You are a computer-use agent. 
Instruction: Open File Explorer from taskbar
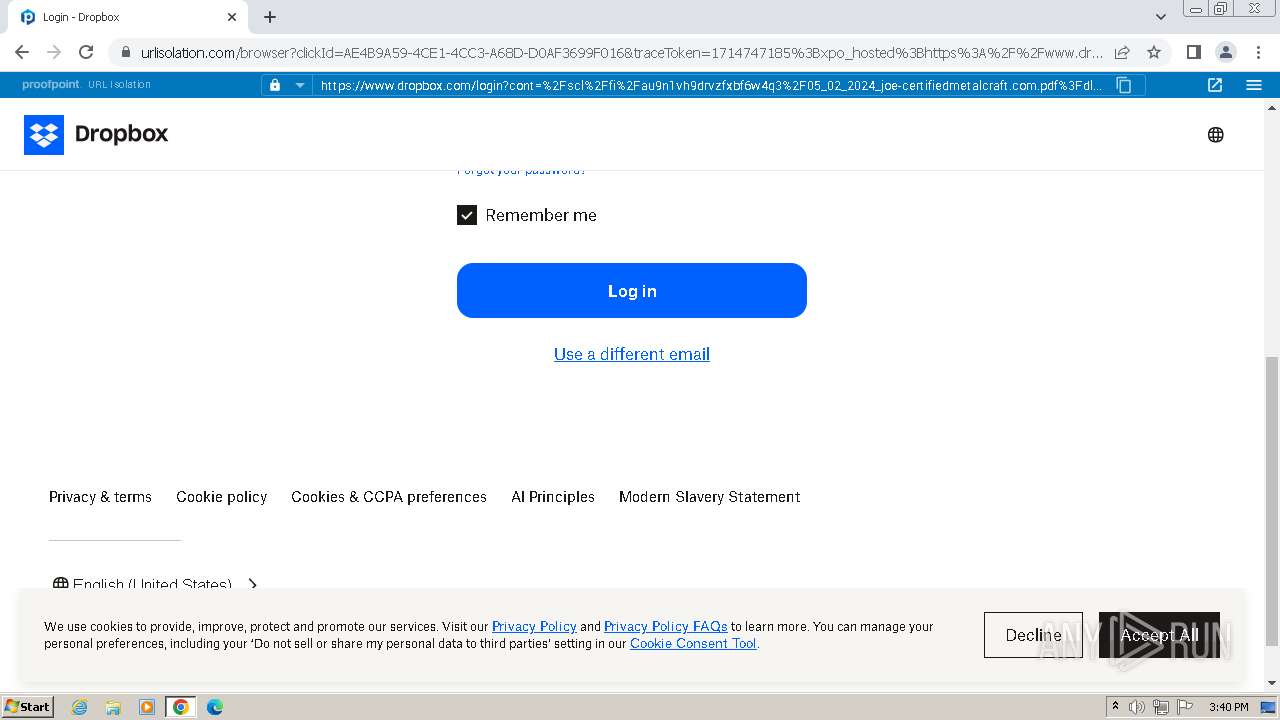coord(113,707)
